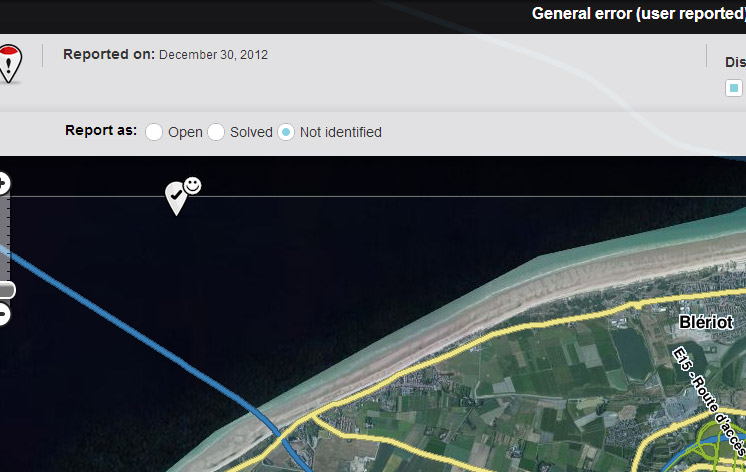Select the Open report status
The width and height of the screenshot is (746, 472).
point(154,132)
